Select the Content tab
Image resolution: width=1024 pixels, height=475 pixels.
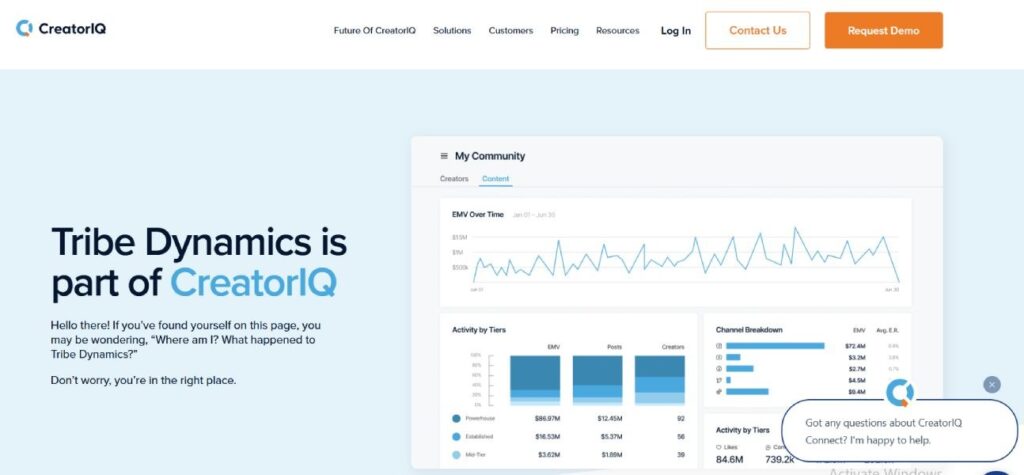pos(496,178)
